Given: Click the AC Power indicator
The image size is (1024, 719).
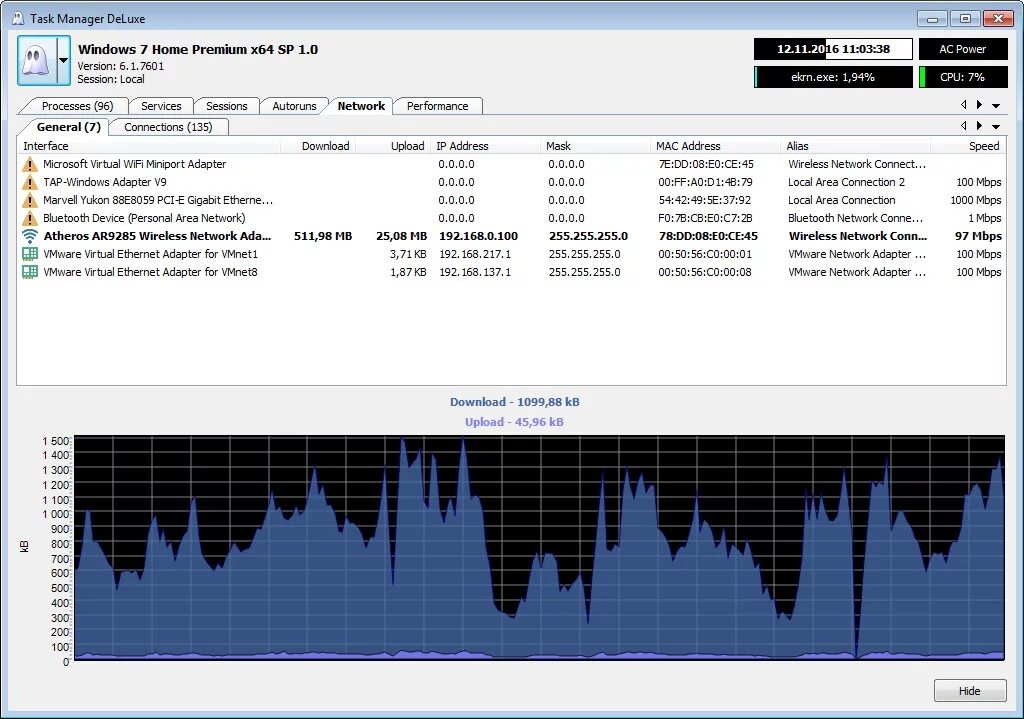Looking at the screenshot, I should (963, 49).
